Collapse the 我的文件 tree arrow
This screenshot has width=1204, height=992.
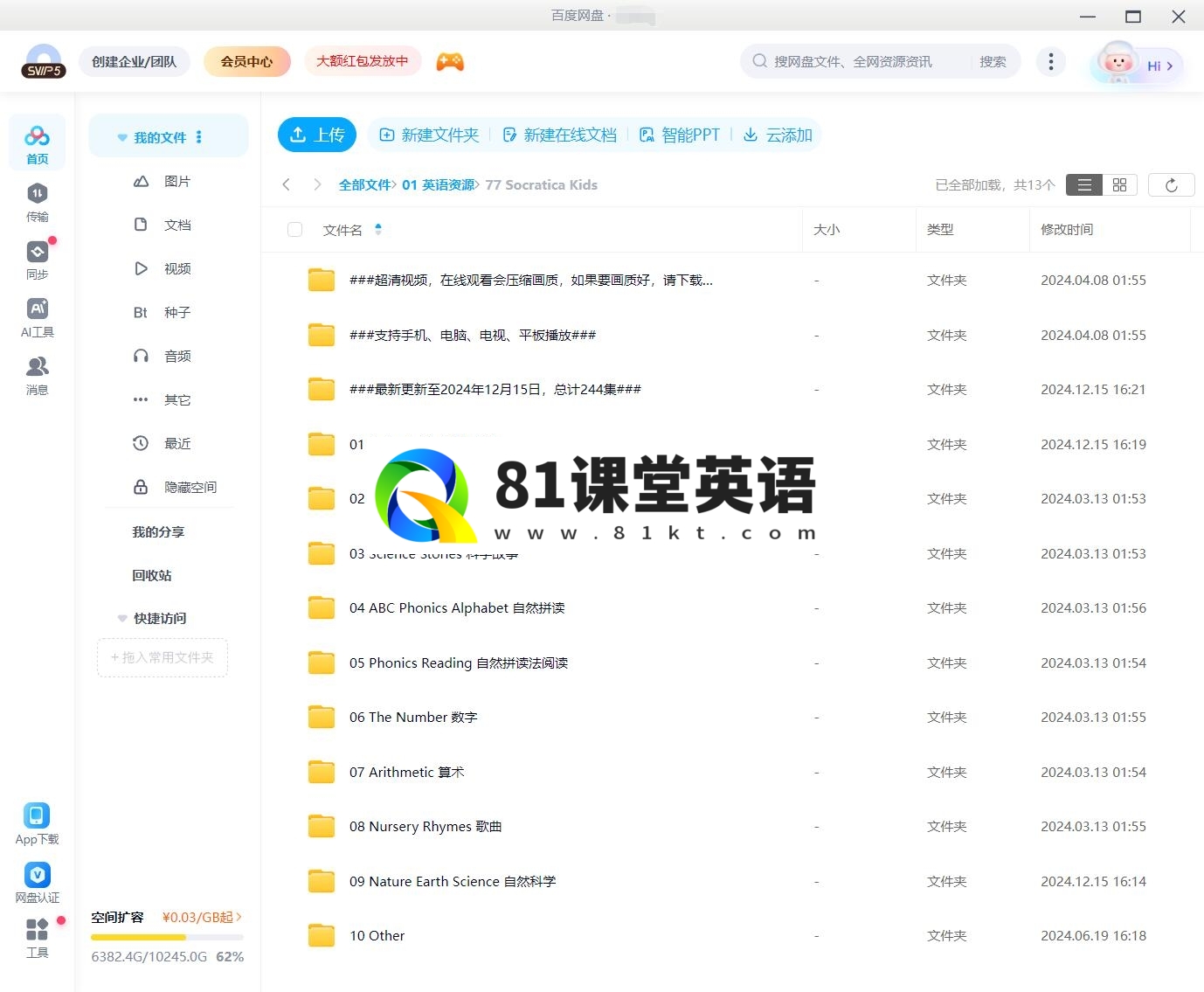(x=122, y=137)
